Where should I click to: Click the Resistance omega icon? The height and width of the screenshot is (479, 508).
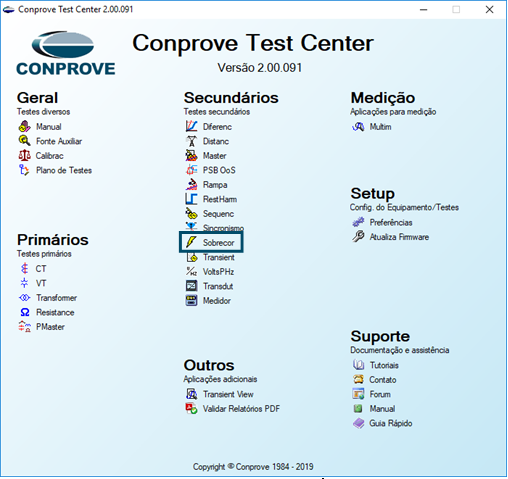pyautogui.click(x=25, y=312)
